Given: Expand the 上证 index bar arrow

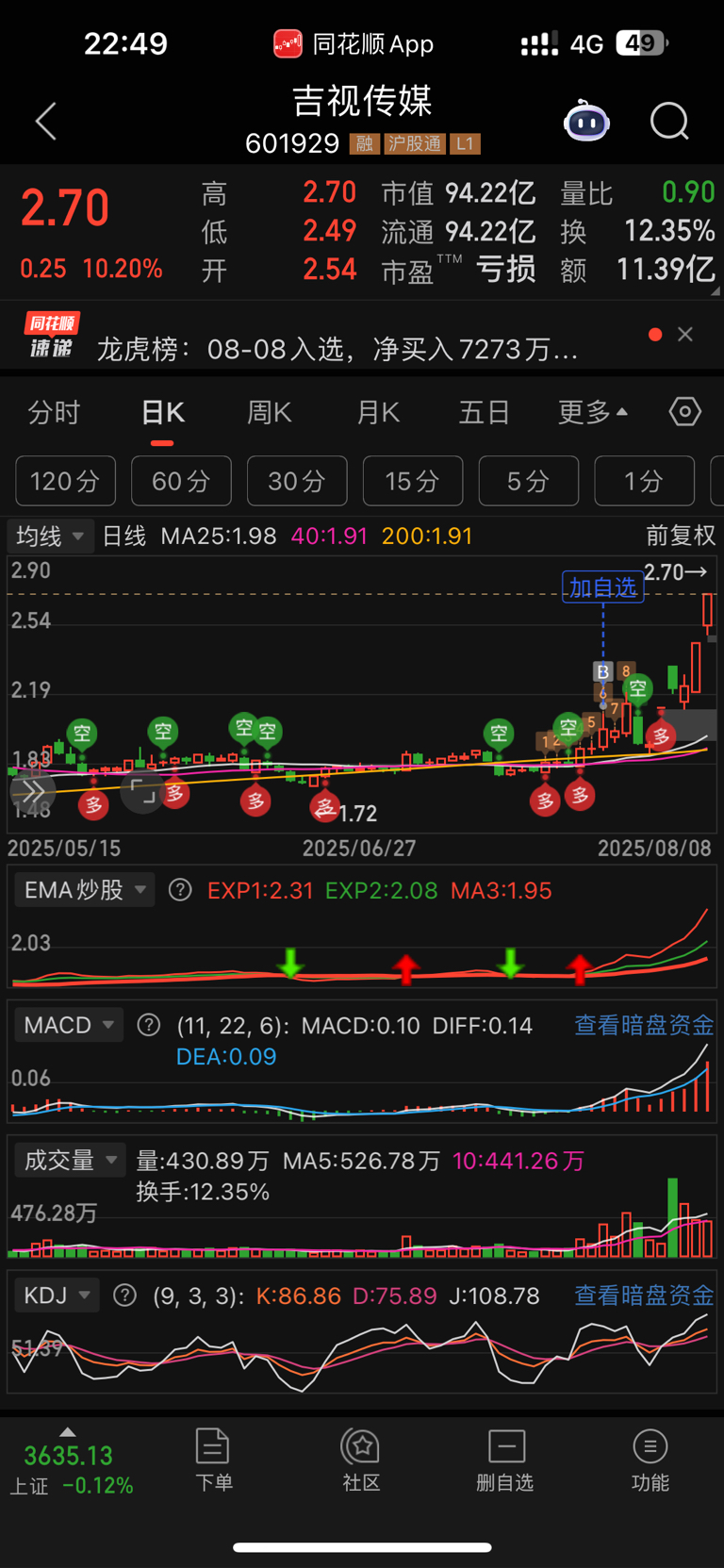Looking at the screenshot, I should coord(67,1431).
